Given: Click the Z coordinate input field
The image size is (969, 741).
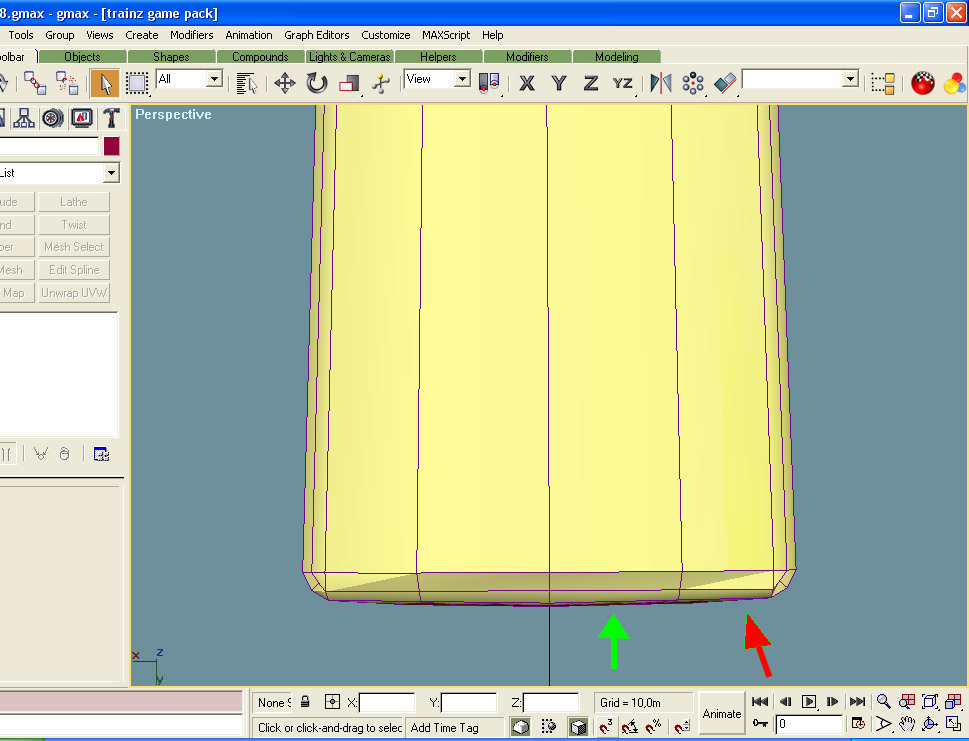Looking at the screenshot, I should [551, 703].
